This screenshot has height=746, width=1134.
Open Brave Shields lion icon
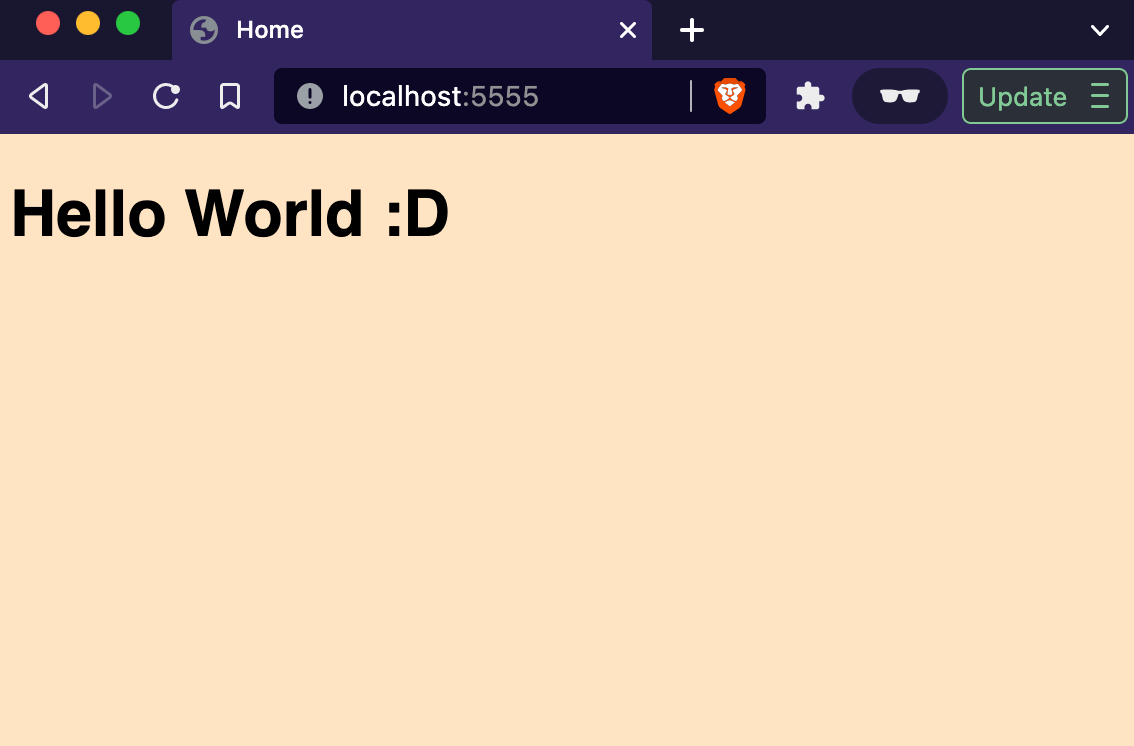730,96
